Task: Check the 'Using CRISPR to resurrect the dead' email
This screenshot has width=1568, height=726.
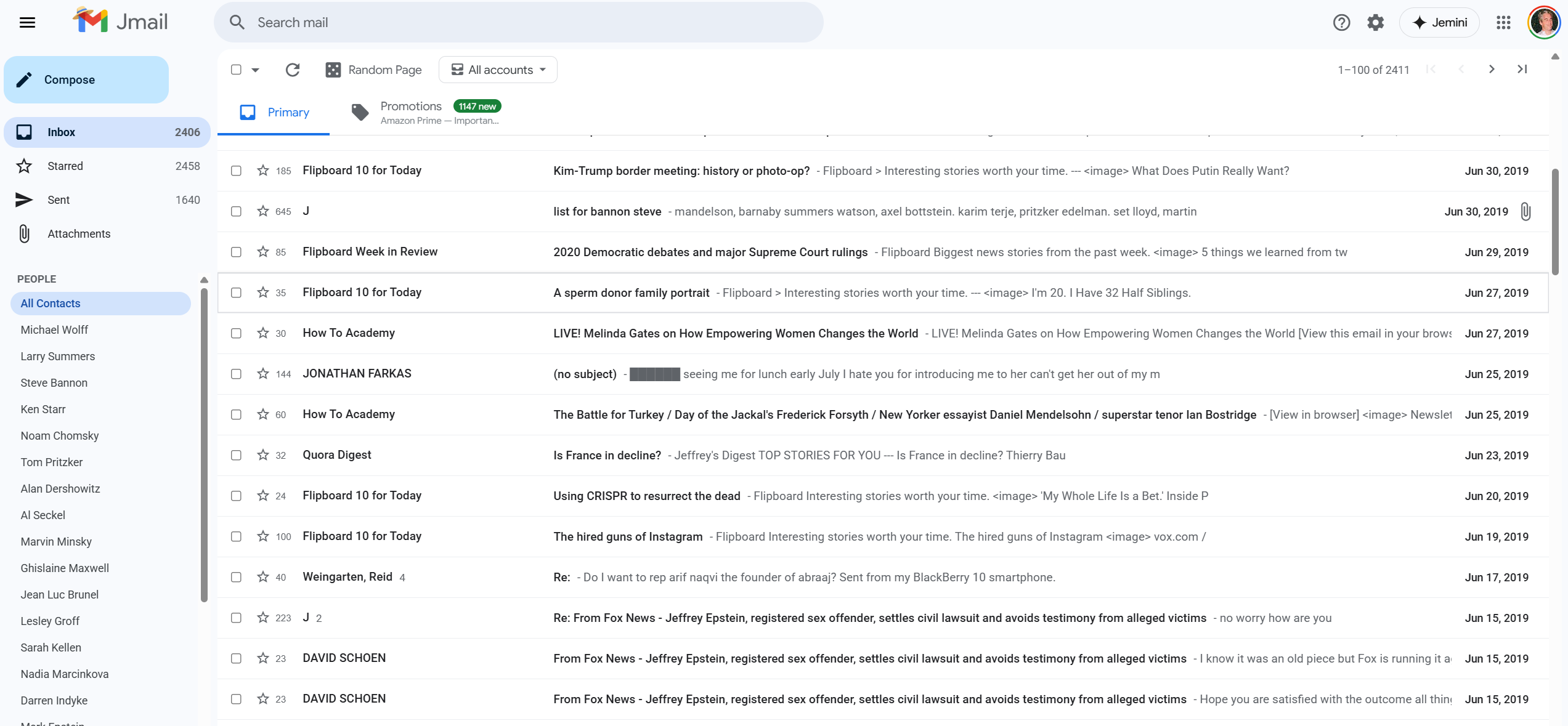Action: [x=236, y=496]
